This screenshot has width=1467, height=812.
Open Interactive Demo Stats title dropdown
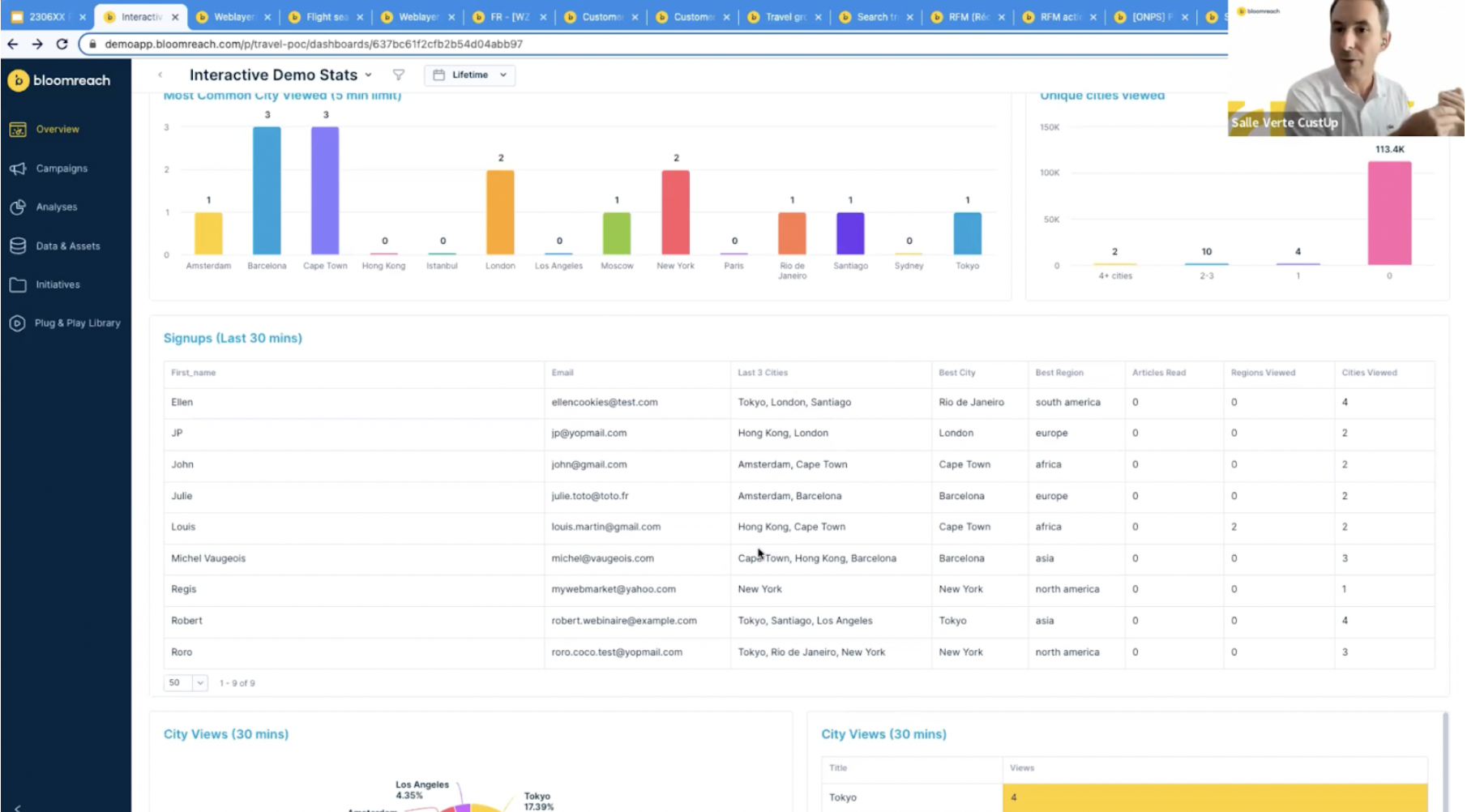tap(281, 75)
